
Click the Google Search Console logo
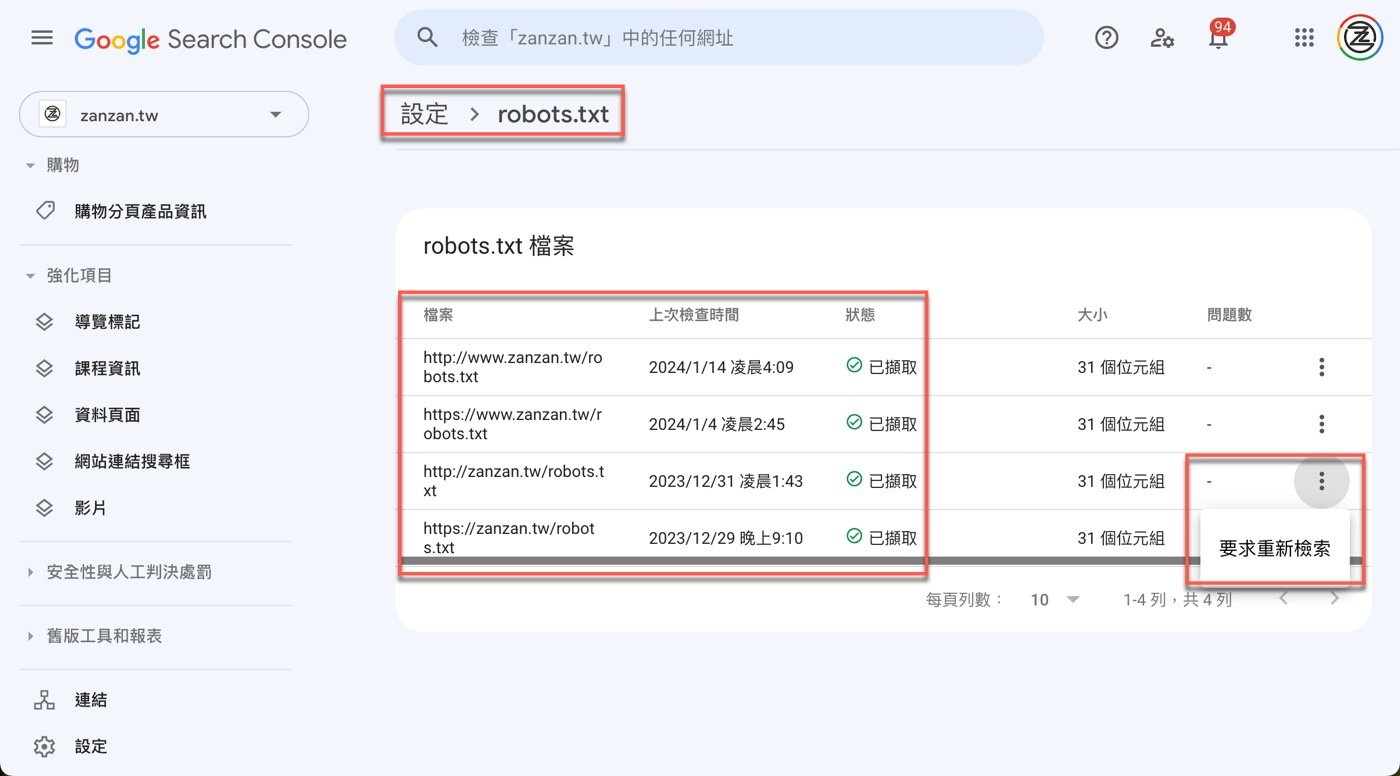point(210,39)
